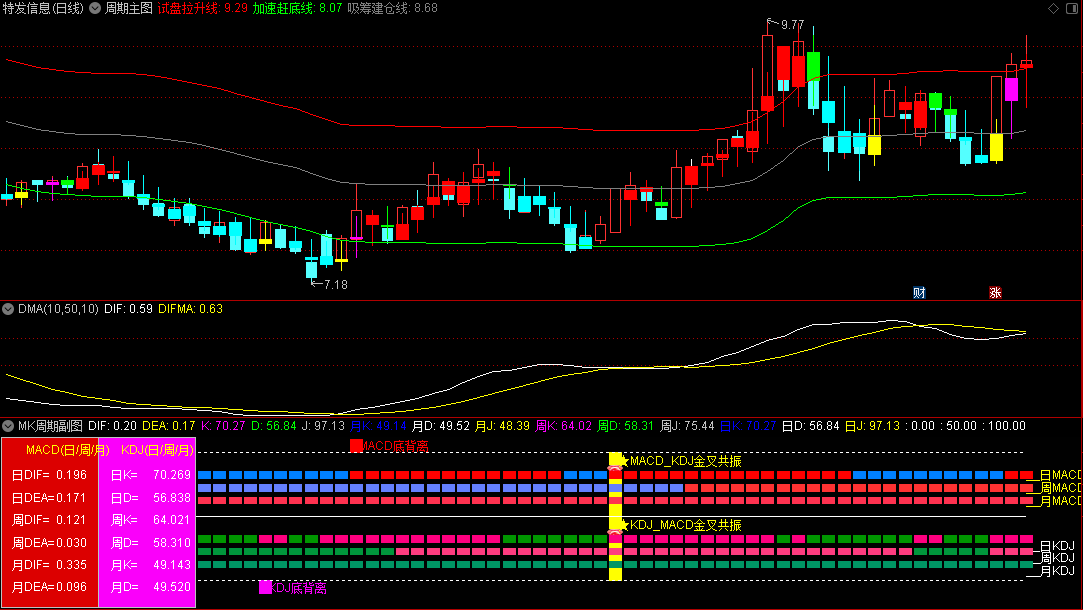
Task: Click the KDJ_MACD金叉共振 signal label
Action: pos(686,525)
